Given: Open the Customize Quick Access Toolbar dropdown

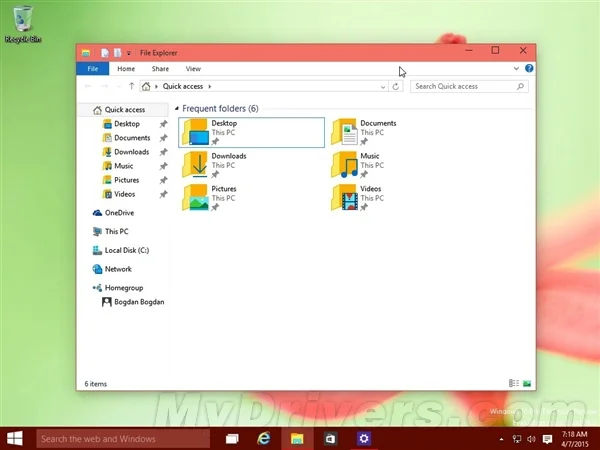Looking at the screenshot, I should click(129, 53).
